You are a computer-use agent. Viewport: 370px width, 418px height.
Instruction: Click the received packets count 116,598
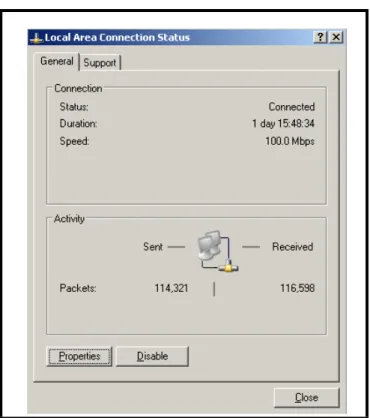(297, 288)
